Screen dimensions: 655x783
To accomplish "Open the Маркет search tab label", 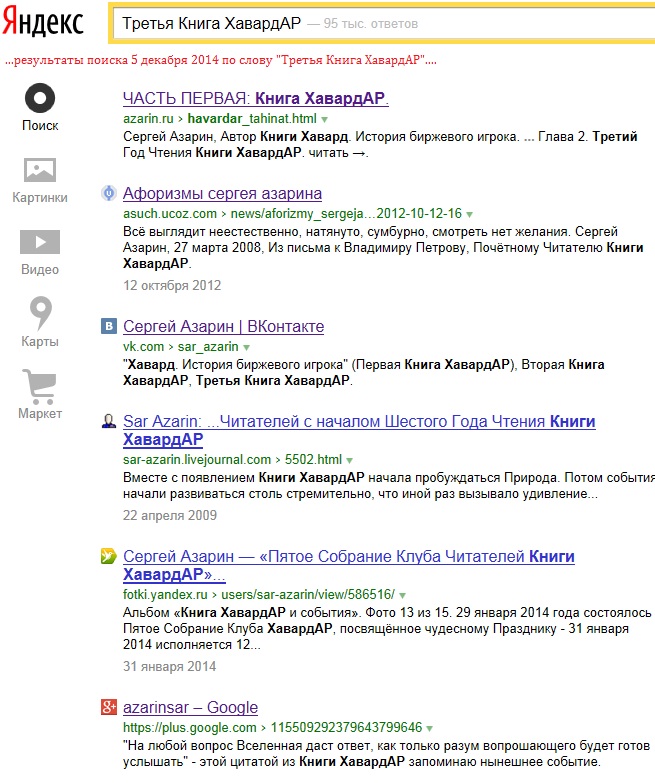I will pyautogui.click(x=40, y=413).
